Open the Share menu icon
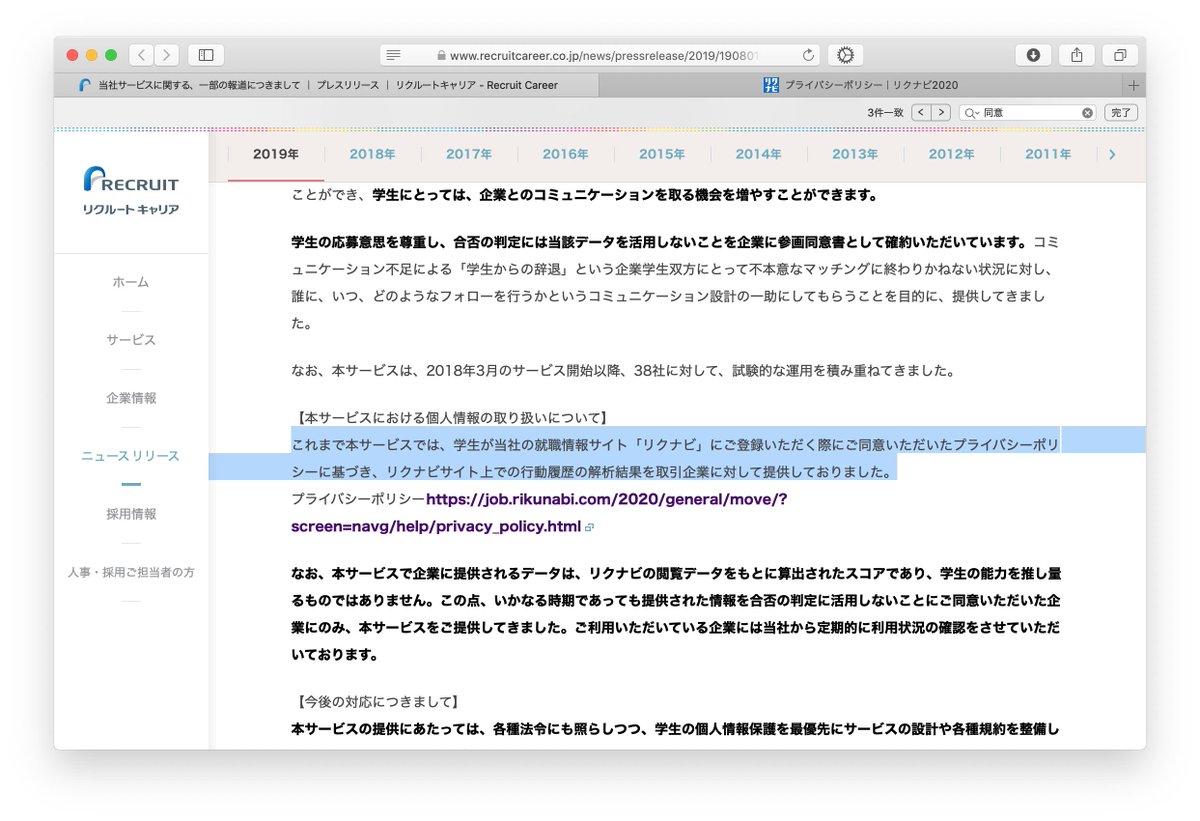Image resolution: width=1200 pixels, height=821 pixels. [x=1077, y=55]
